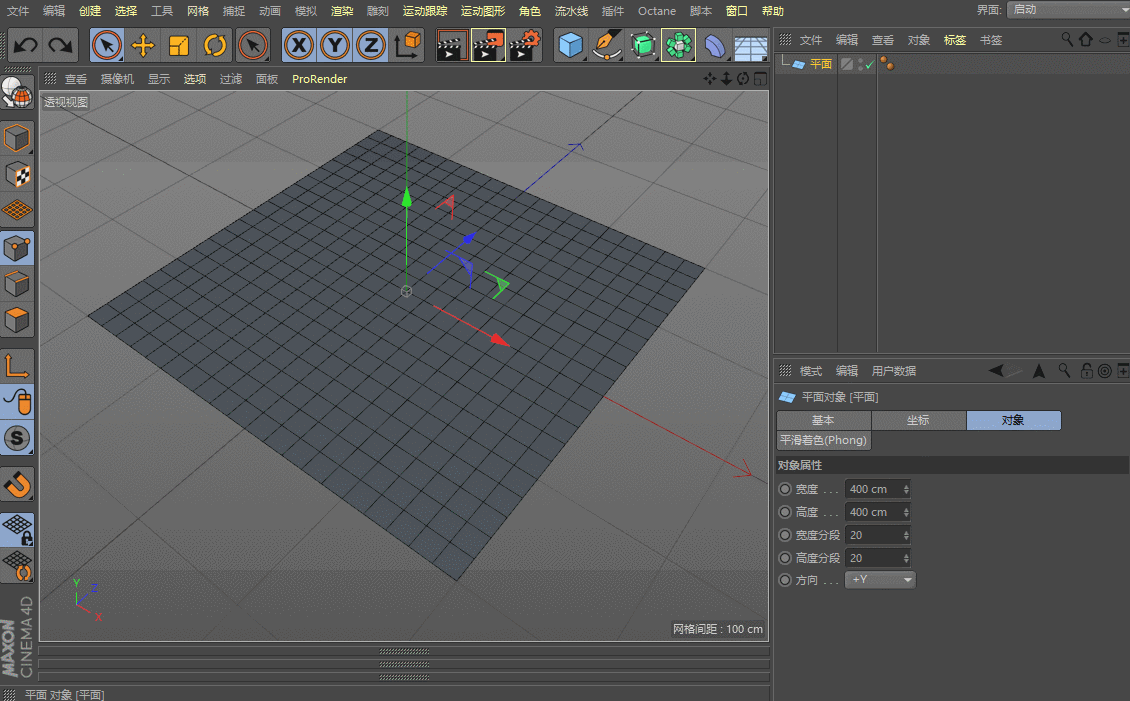Switch to the 基本 tab
This screenshot has width=1130, height=701.
click(x=823, y=420)
